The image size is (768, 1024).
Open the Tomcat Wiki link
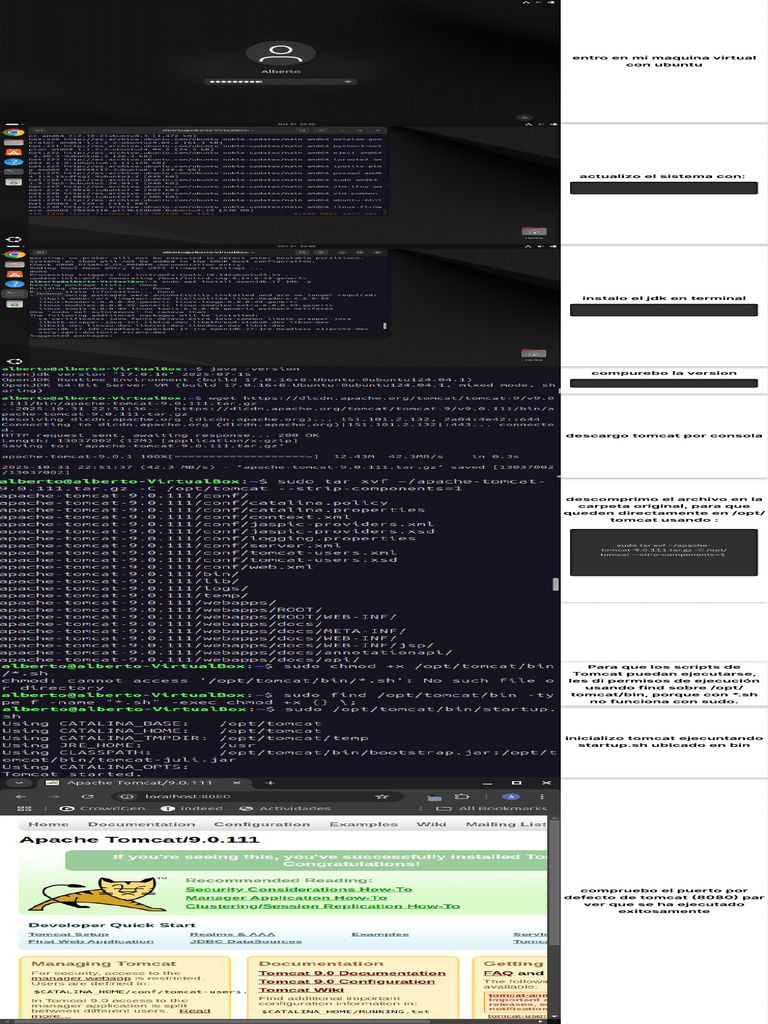[301, 990]
